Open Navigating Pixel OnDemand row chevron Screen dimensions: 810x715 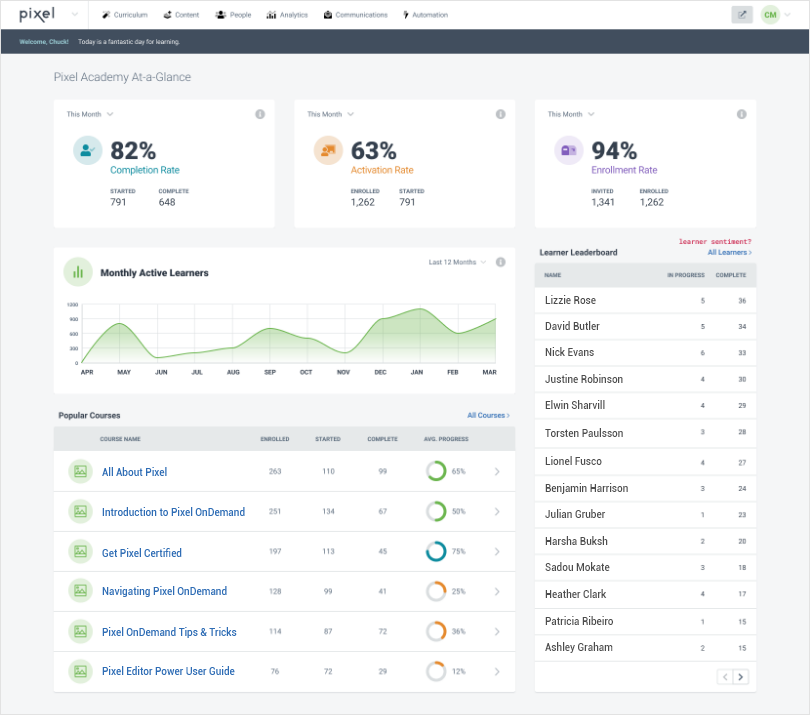click(x=497, y=591)
